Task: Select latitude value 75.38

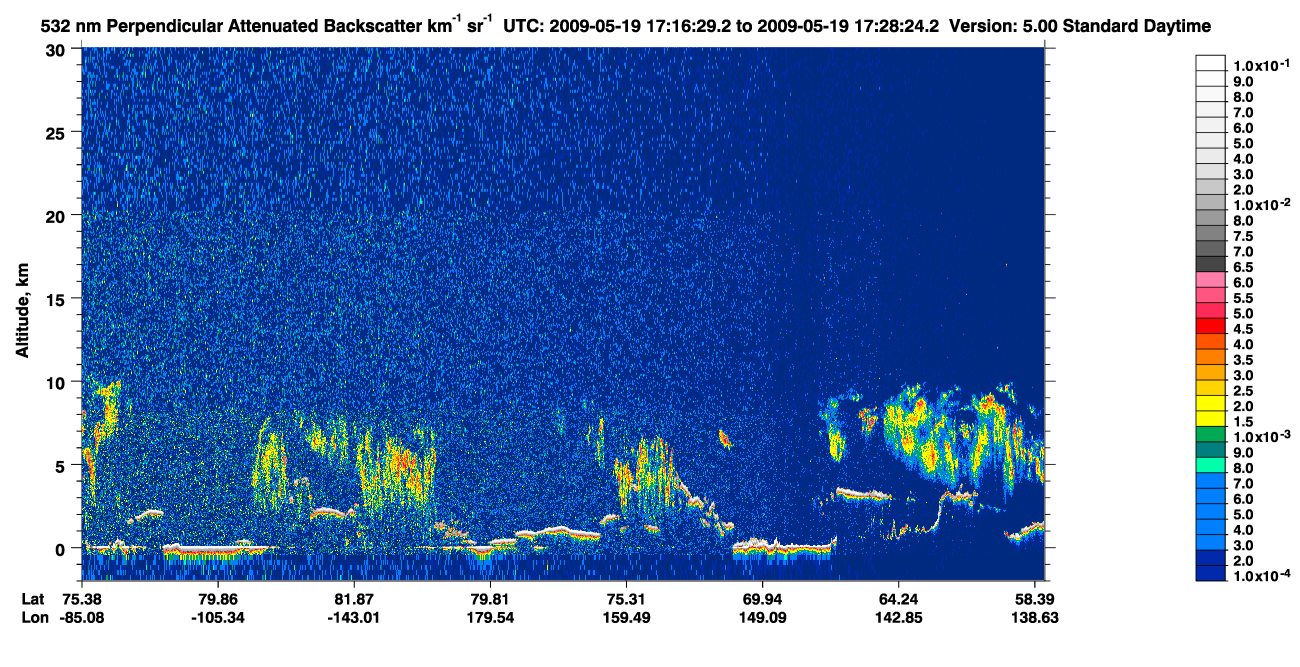Action: point(82,600)
